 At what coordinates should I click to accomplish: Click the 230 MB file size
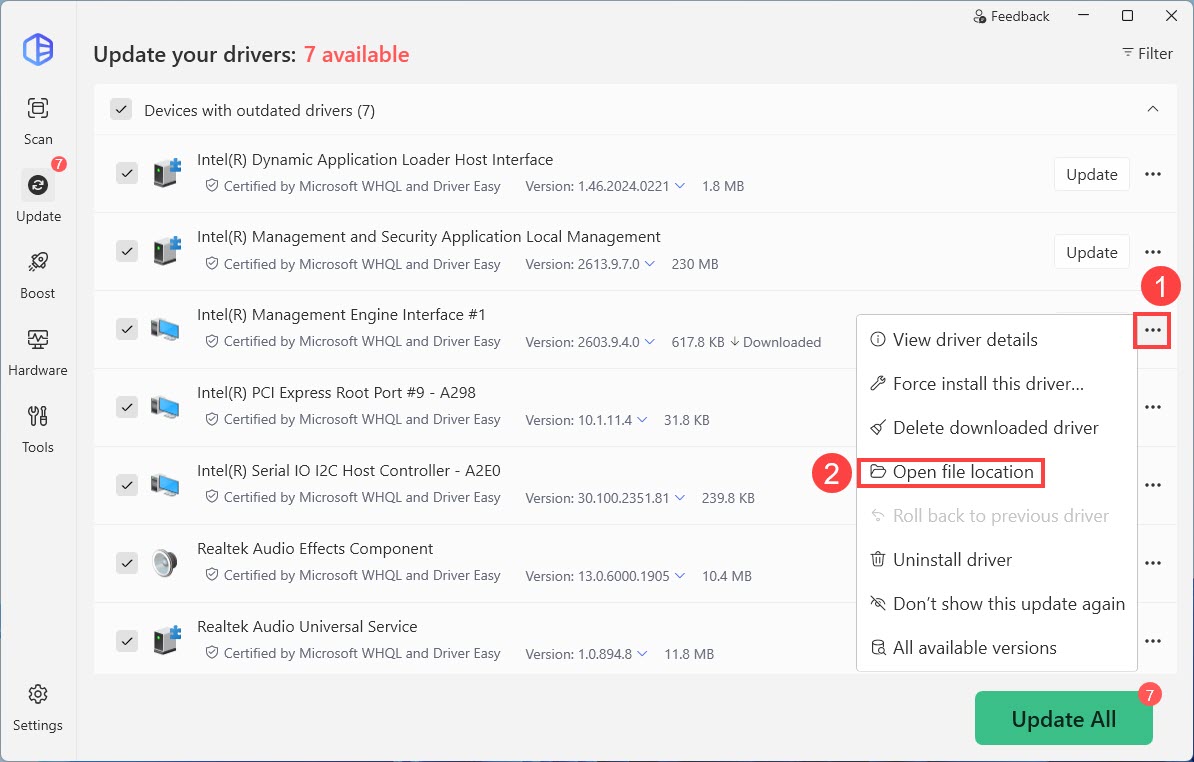point(694,264)
